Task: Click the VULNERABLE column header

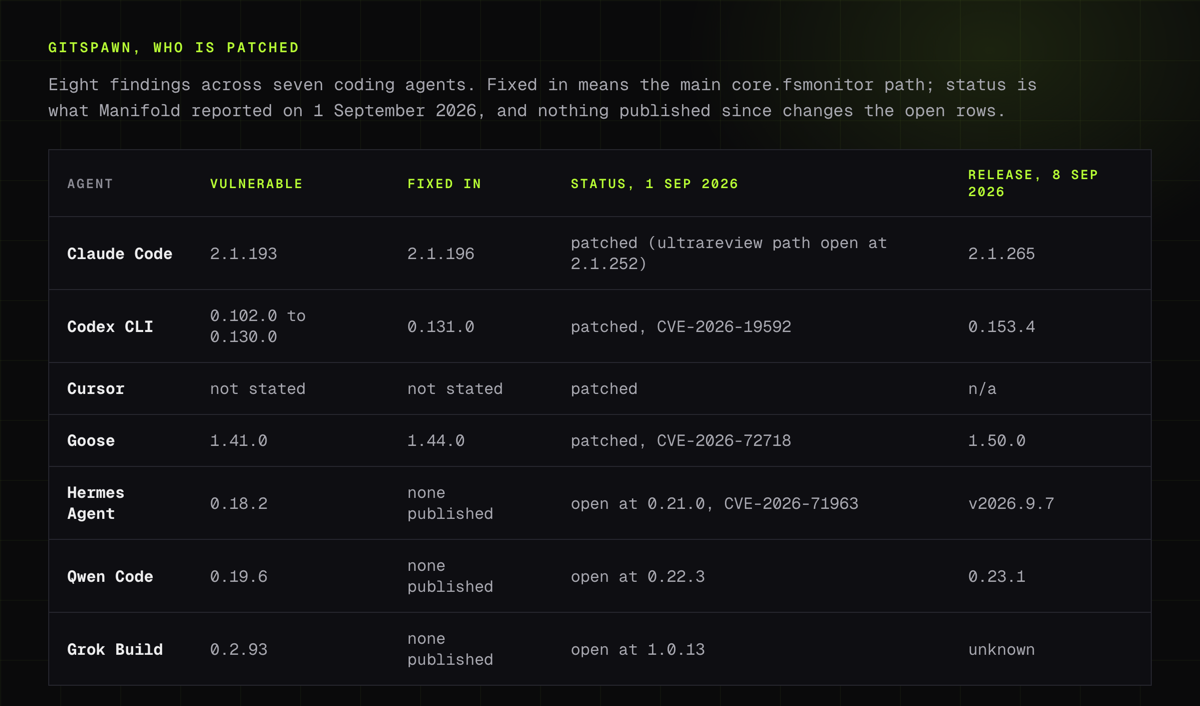Action: [x=256, y=184]
